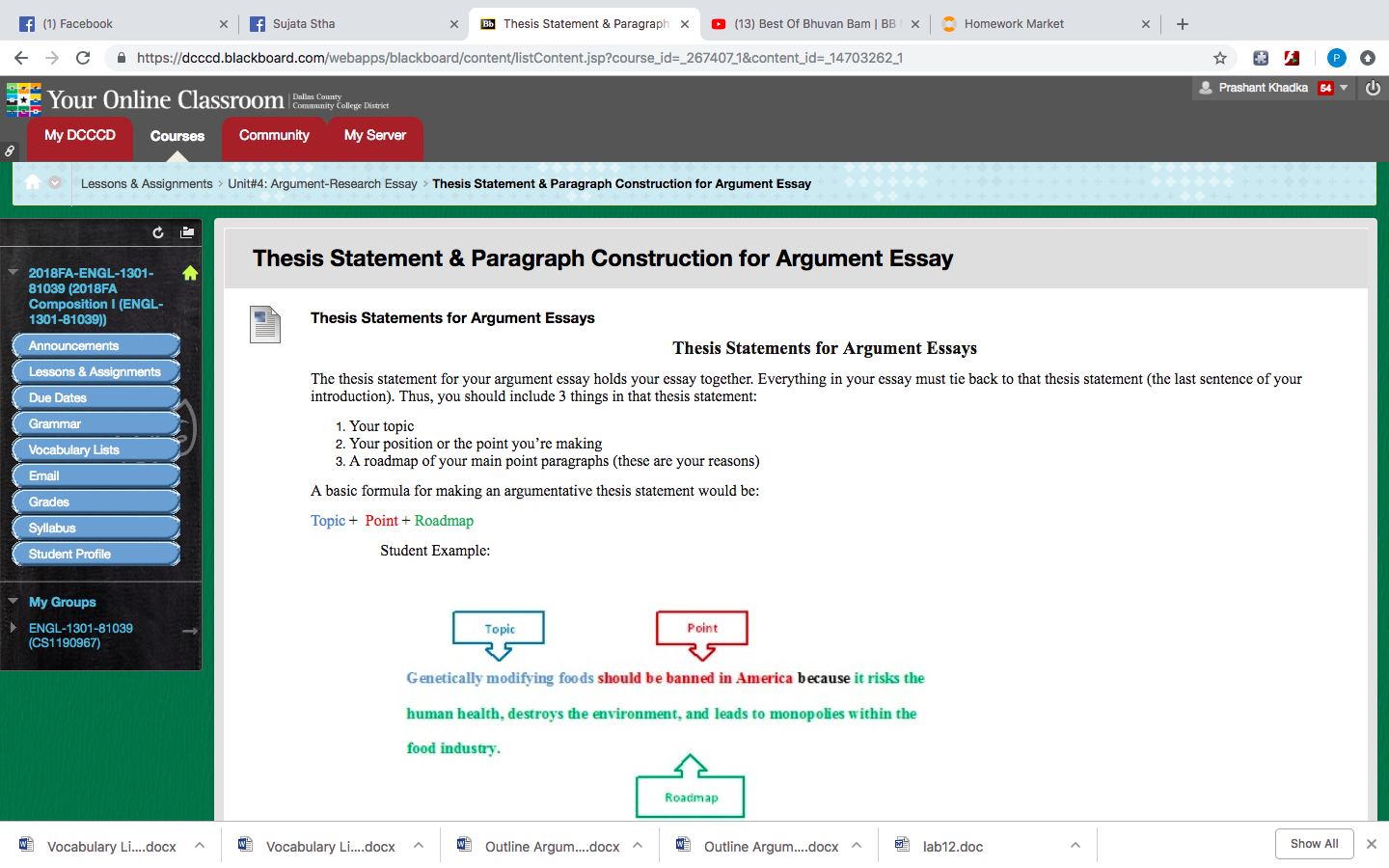
Task: Open Vocabulary Lists in course menu
Action: [96, 449]
